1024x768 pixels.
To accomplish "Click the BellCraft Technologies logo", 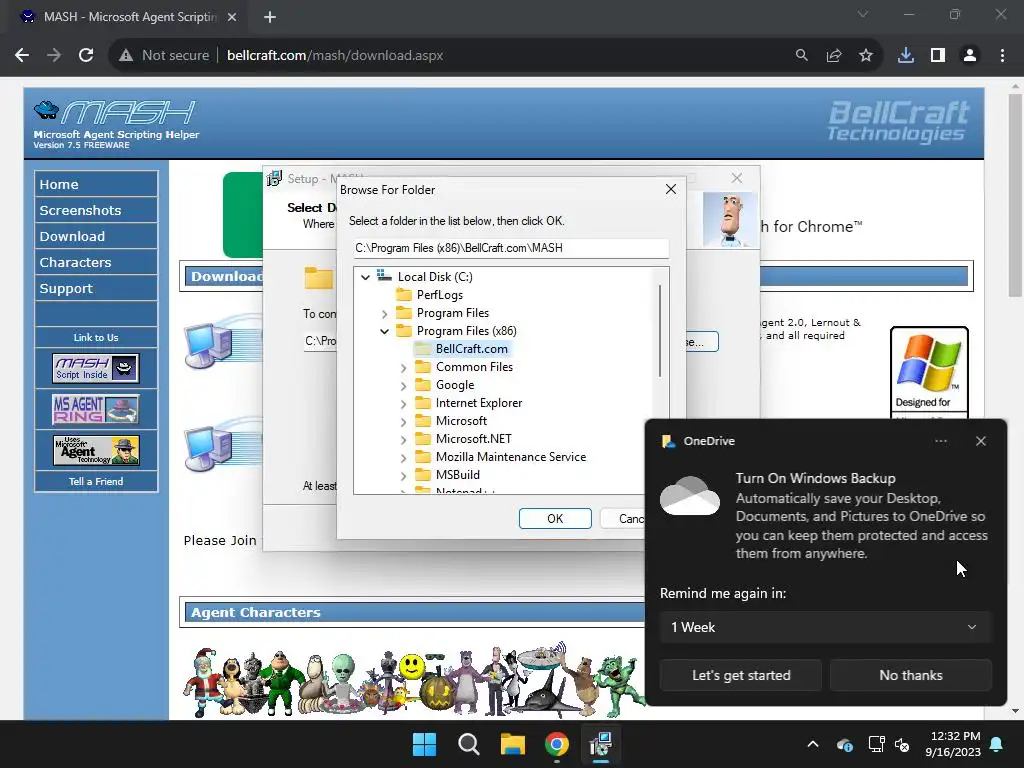I will point(898,121).
